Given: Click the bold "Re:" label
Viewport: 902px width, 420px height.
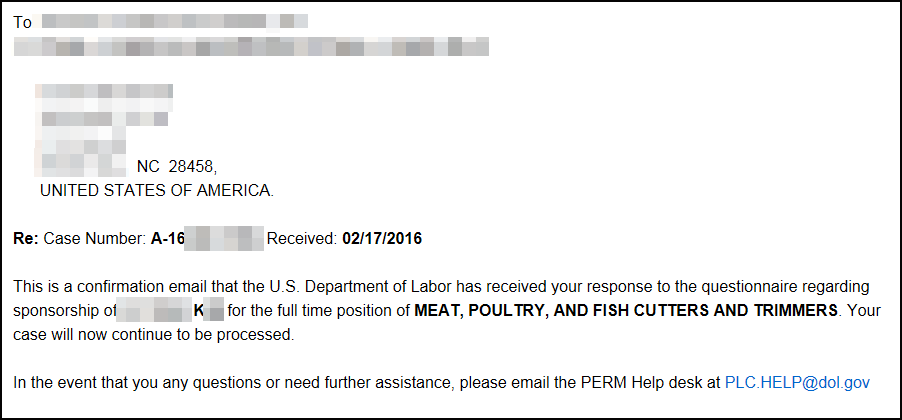Looking at the screenshot, I should 26,238.
